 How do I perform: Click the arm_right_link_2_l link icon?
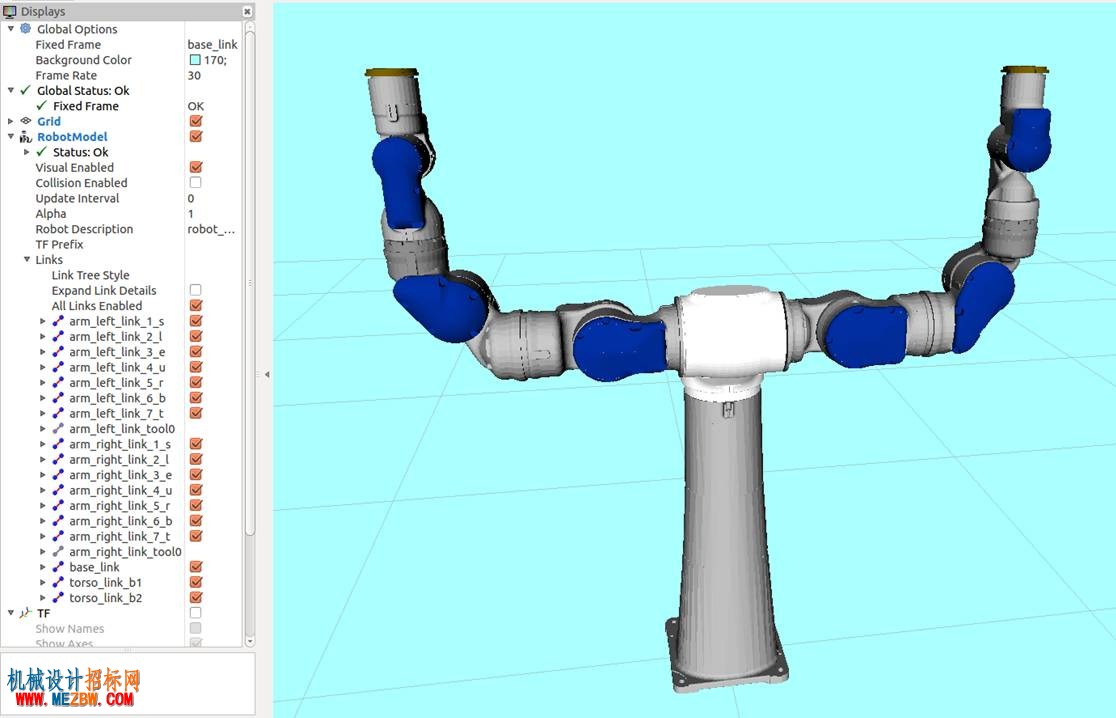58,460
